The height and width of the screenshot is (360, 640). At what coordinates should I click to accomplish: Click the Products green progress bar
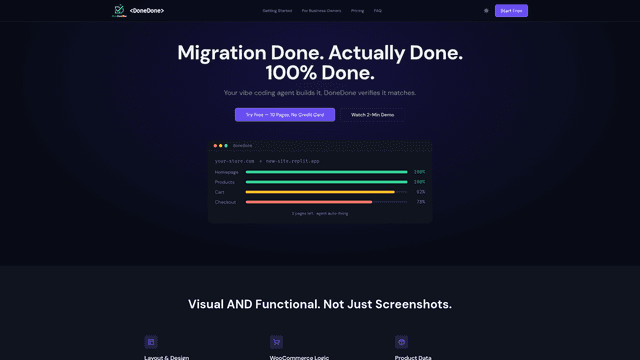[x=327, y=182]
